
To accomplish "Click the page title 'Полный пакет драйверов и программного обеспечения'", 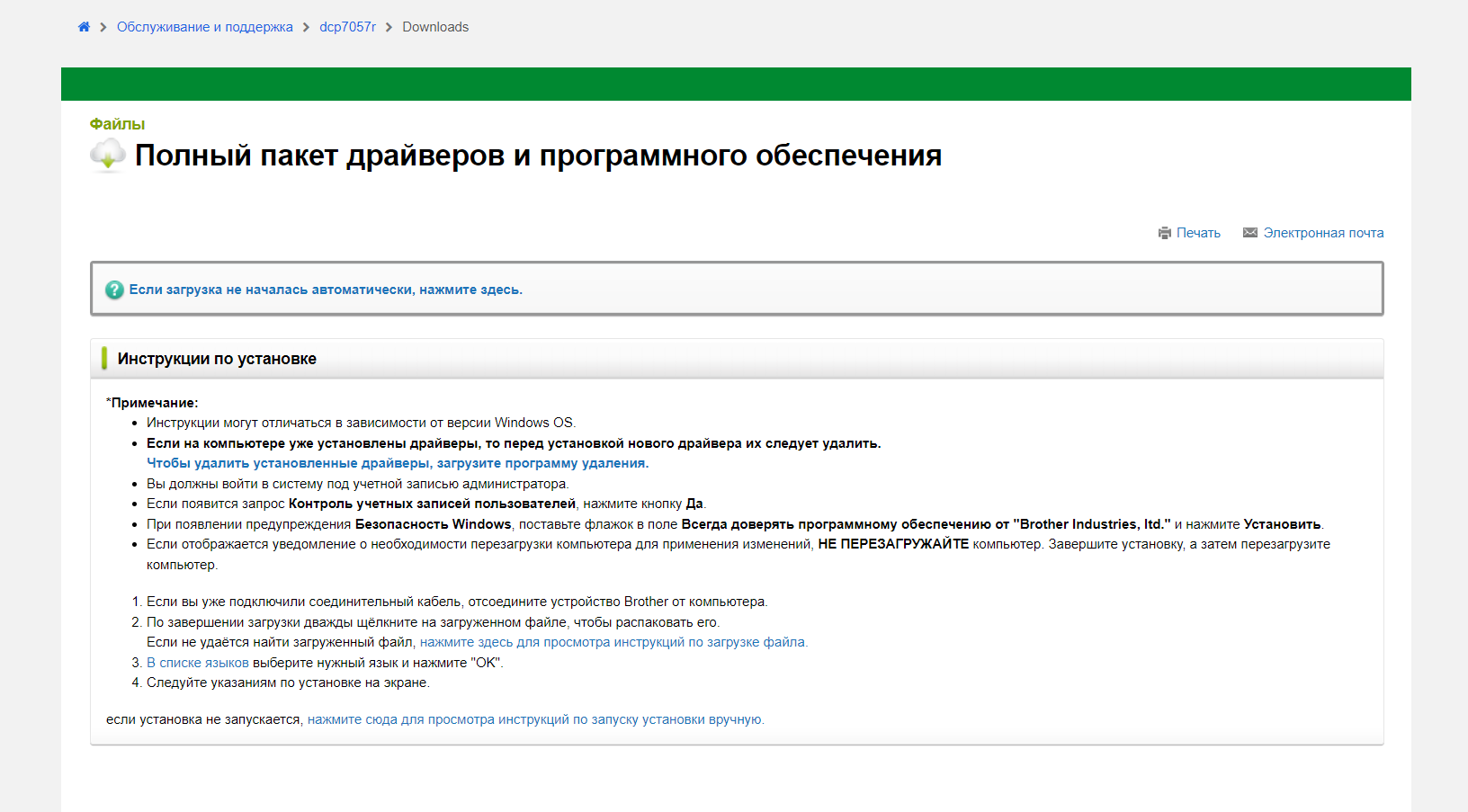I will (x=538, y=156).
